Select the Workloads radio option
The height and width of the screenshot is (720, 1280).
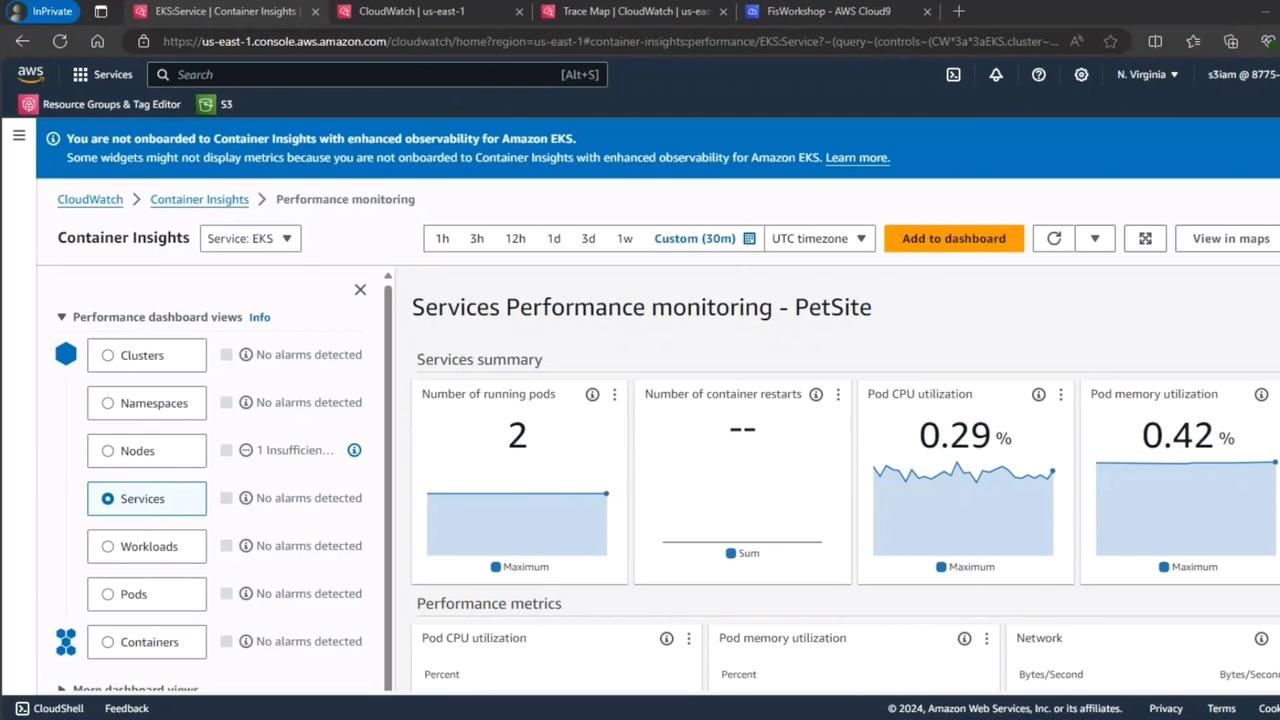click(108, 547)
